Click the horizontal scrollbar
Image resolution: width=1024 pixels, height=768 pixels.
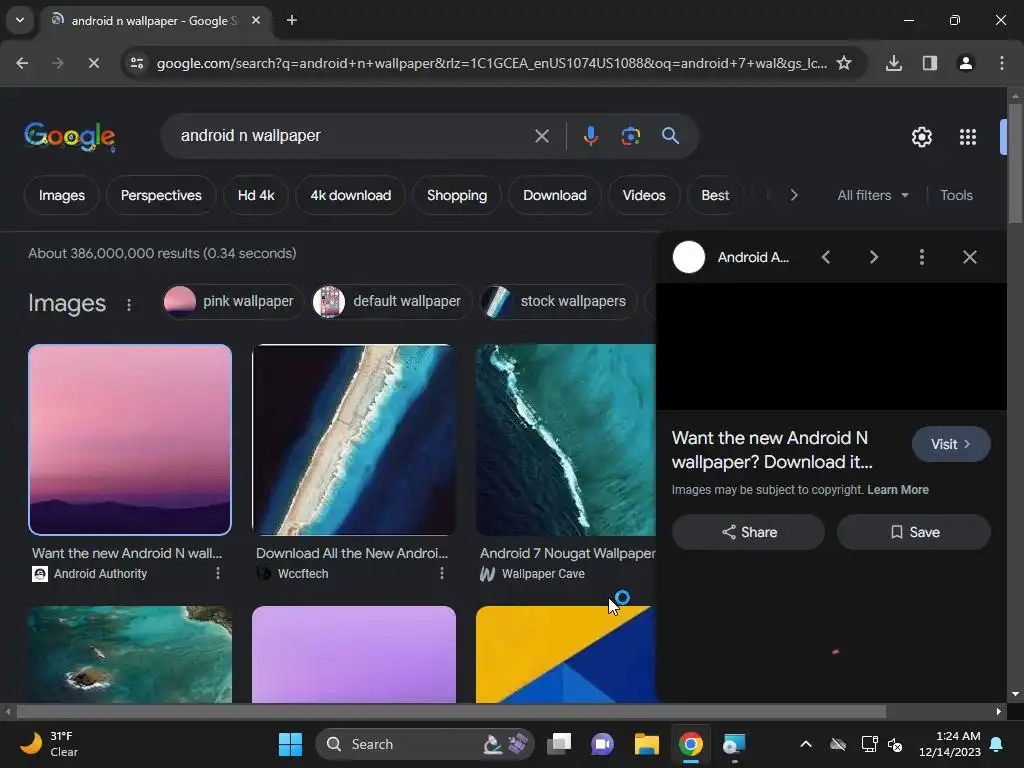click(x=451, y=712)
